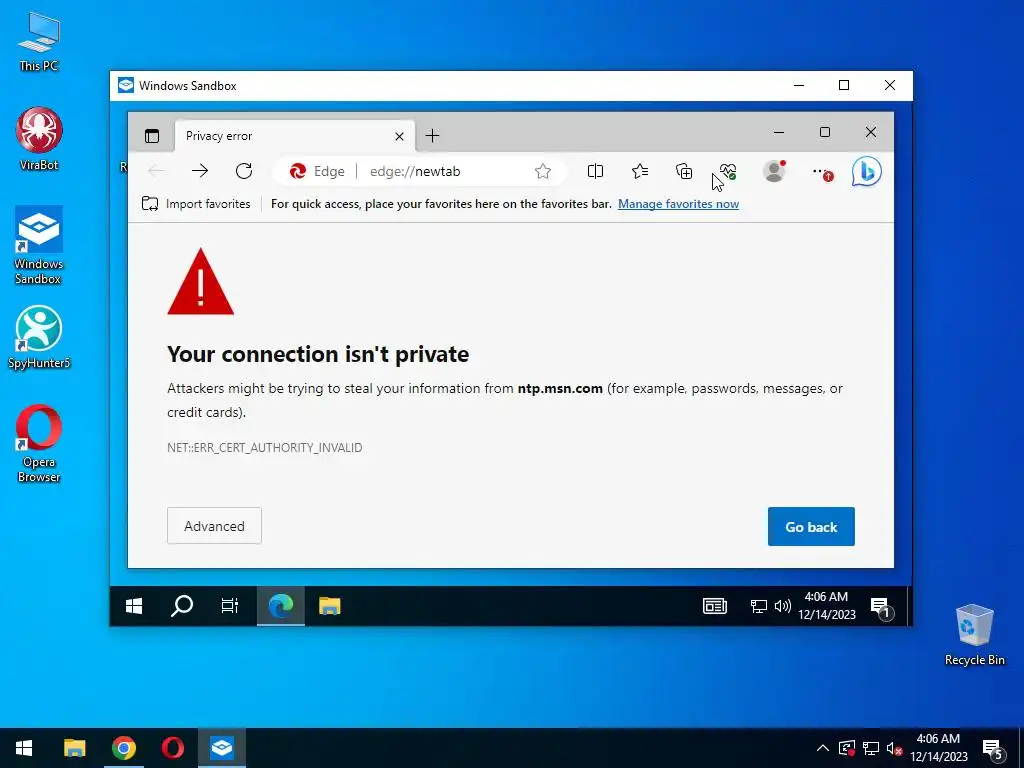Open Search in the Sandbox taskbar
This screenshot has width=1024, height=768.
(182, 606)
